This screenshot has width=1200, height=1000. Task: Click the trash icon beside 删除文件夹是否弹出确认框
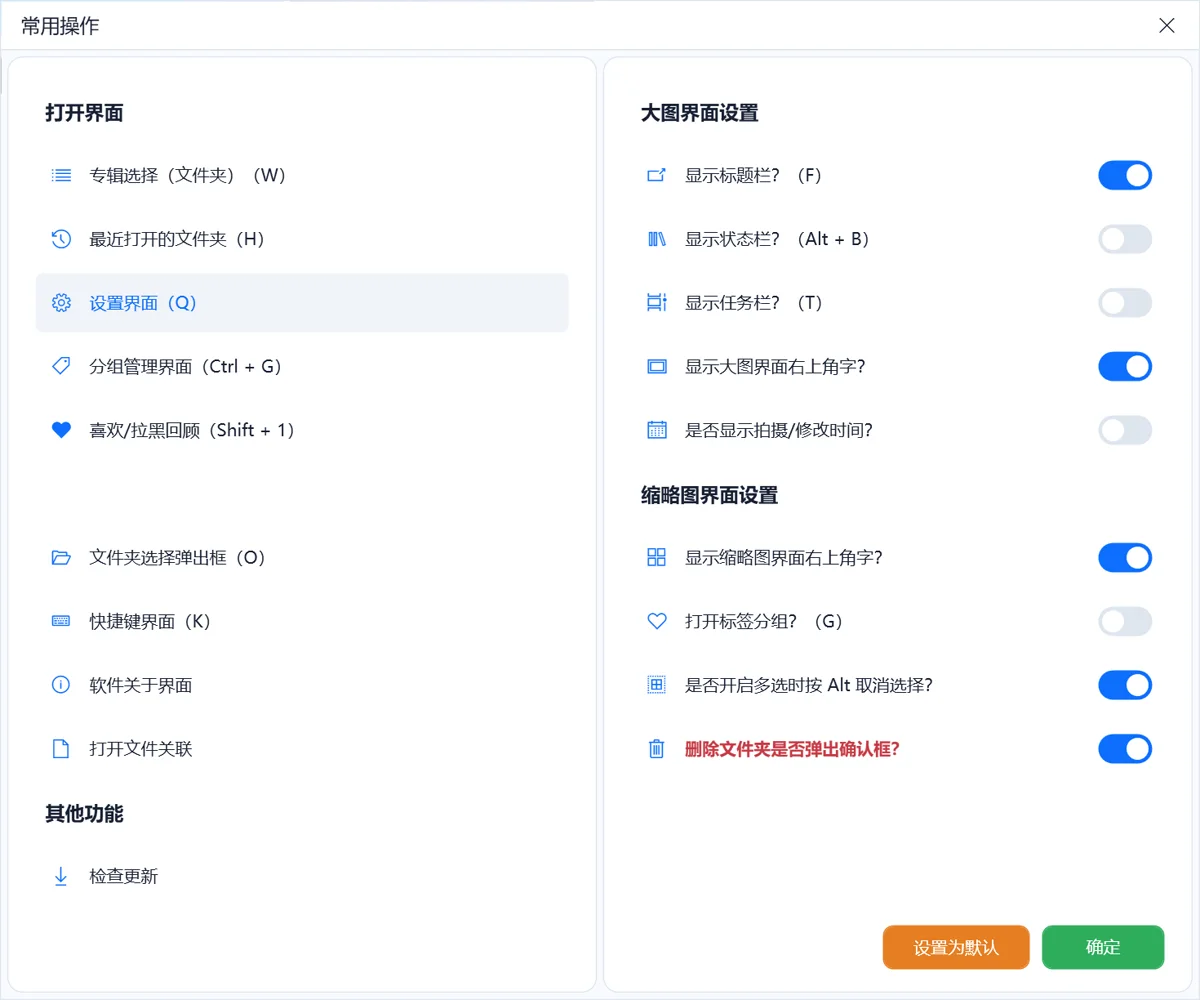click(x=657, y=749)
